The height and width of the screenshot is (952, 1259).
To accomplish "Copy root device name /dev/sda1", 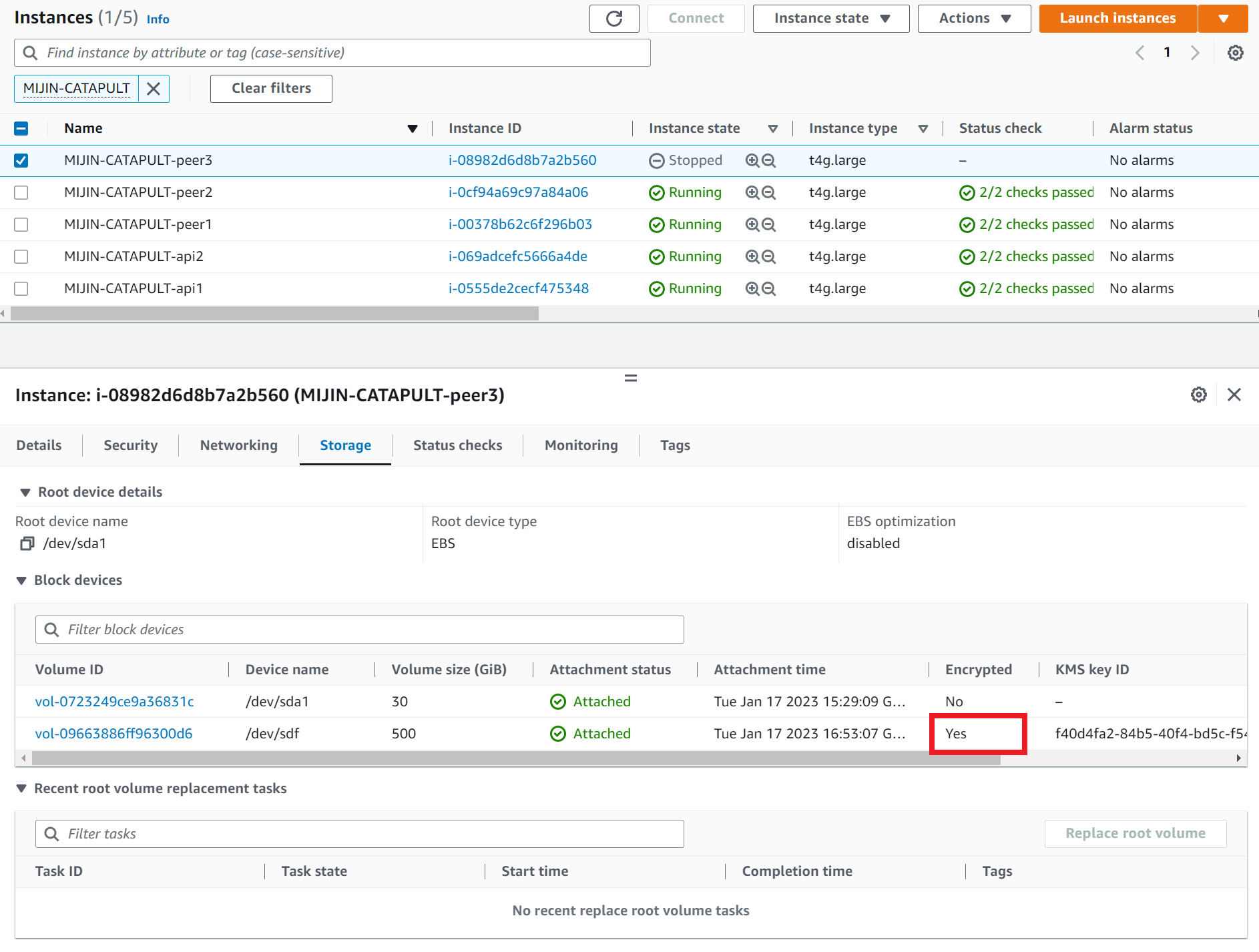I will (x=27, y=543).
